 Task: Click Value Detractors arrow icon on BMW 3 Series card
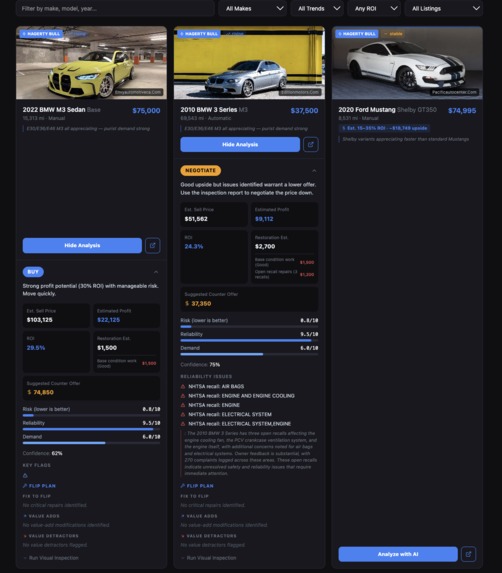[183, 536]
